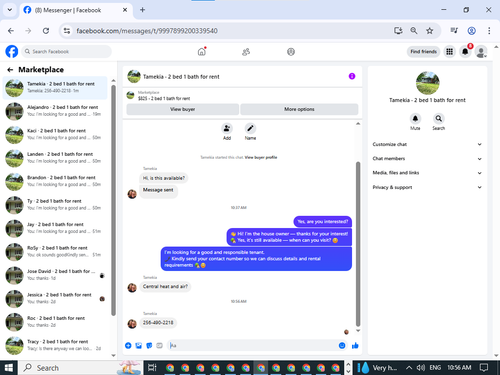Open the Facebook menu grid icon
Viewport: 500px width, 375px height.
(450, 52)
